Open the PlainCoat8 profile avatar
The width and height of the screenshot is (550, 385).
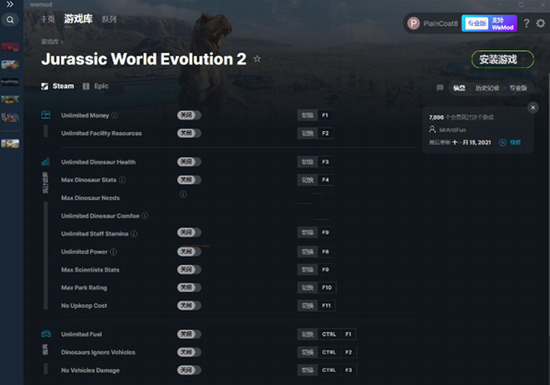point(414,23)
